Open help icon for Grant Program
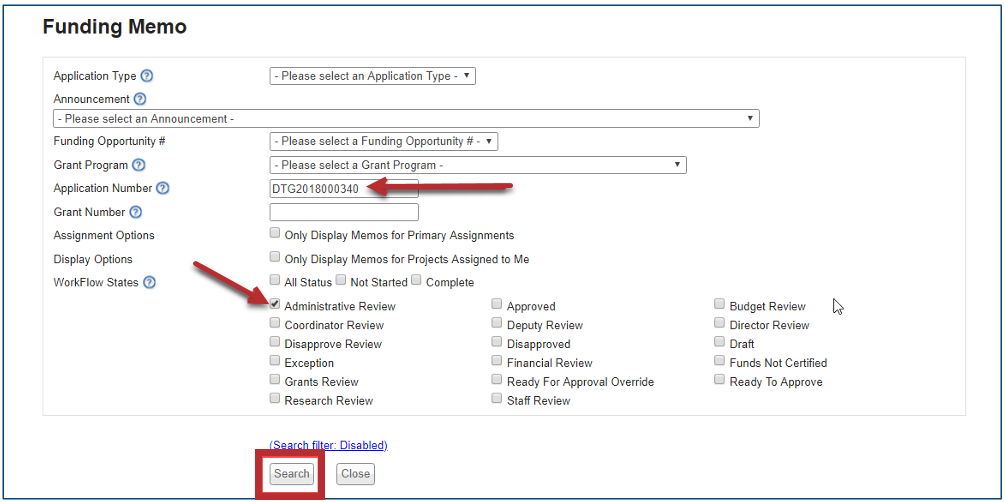The width and height of the screenshot is (1005, 502). [139, 165]
